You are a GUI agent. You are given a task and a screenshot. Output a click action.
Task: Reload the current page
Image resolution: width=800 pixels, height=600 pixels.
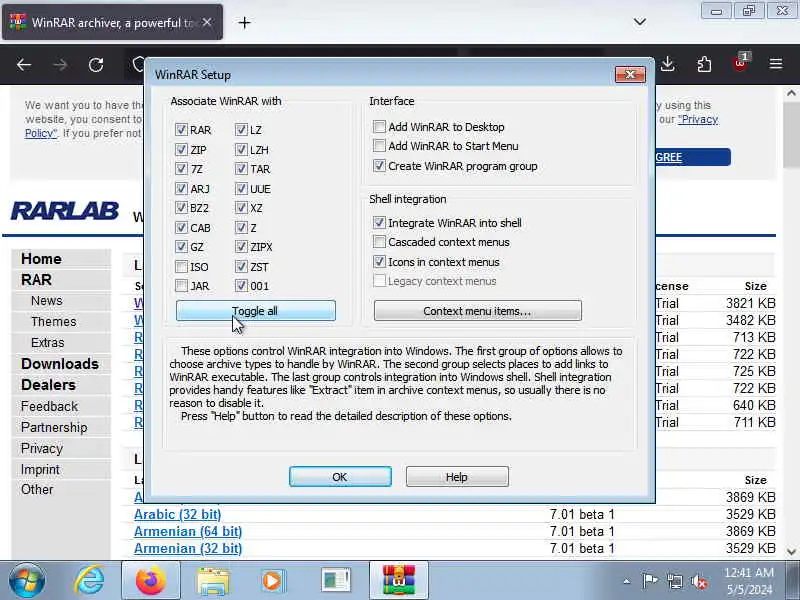(96, 65)
